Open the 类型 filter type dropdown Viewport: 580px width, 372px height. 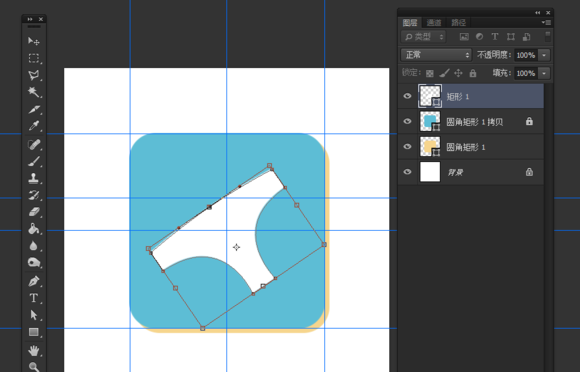424,37
